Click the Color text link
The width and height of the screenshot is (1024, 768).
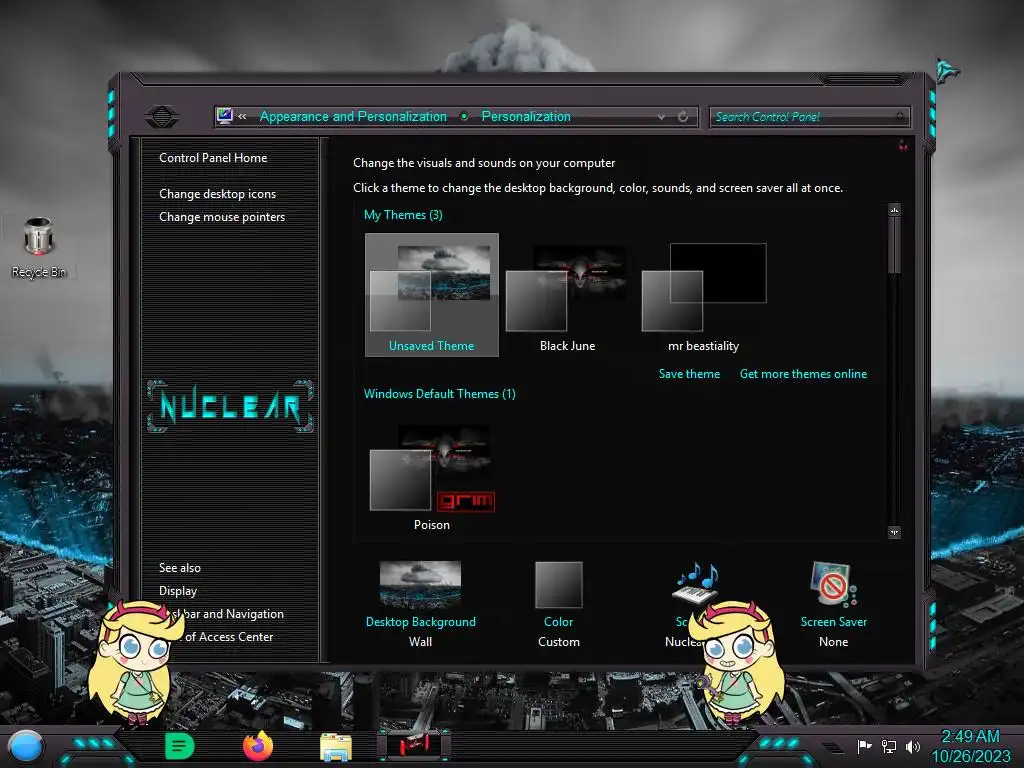click(x=558, y=622)
